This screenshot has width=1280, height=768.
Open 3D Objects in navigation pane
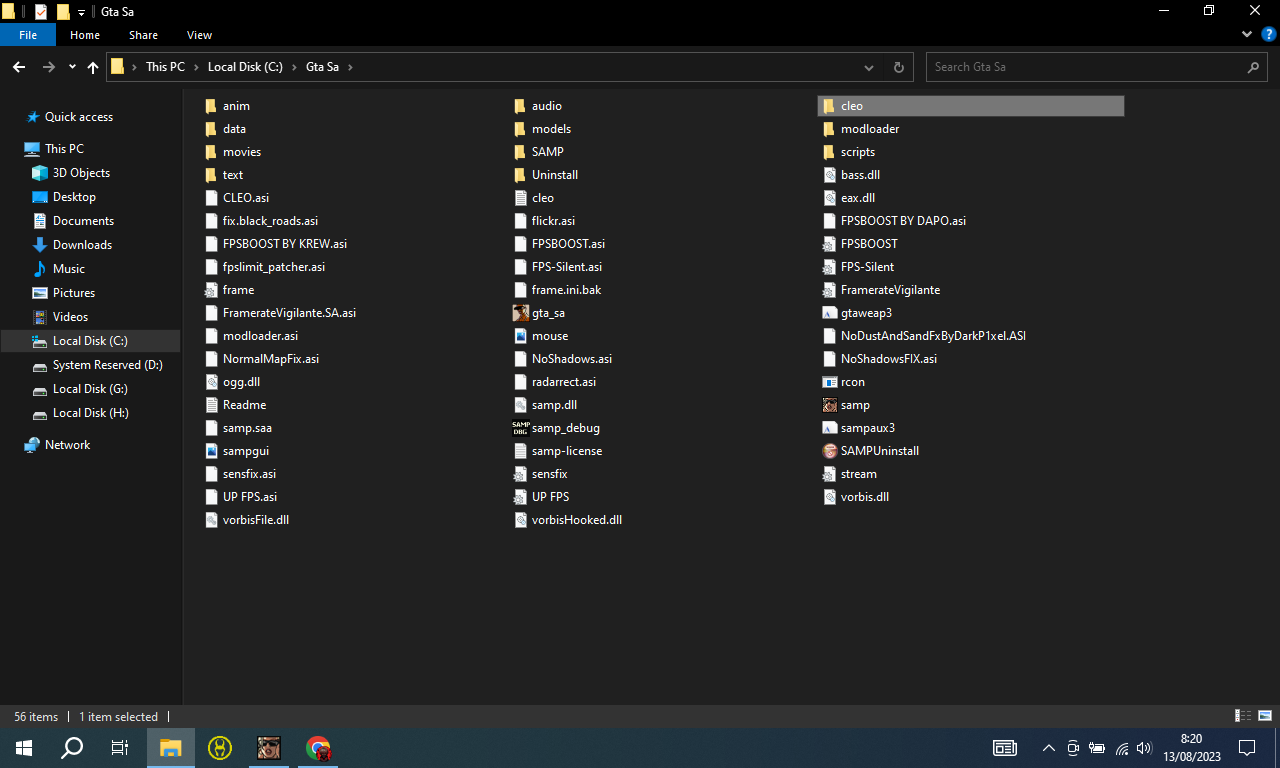(81, 173)
